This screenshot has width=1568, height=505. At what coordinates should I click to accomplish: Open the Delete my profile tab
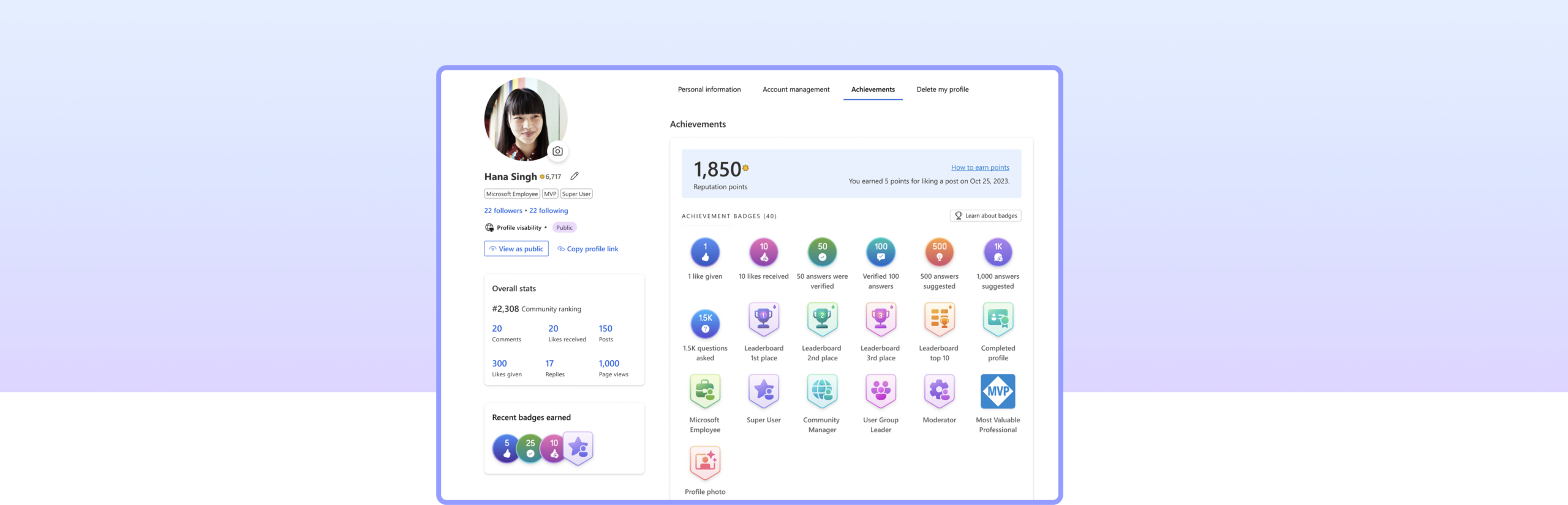(943, 89)
